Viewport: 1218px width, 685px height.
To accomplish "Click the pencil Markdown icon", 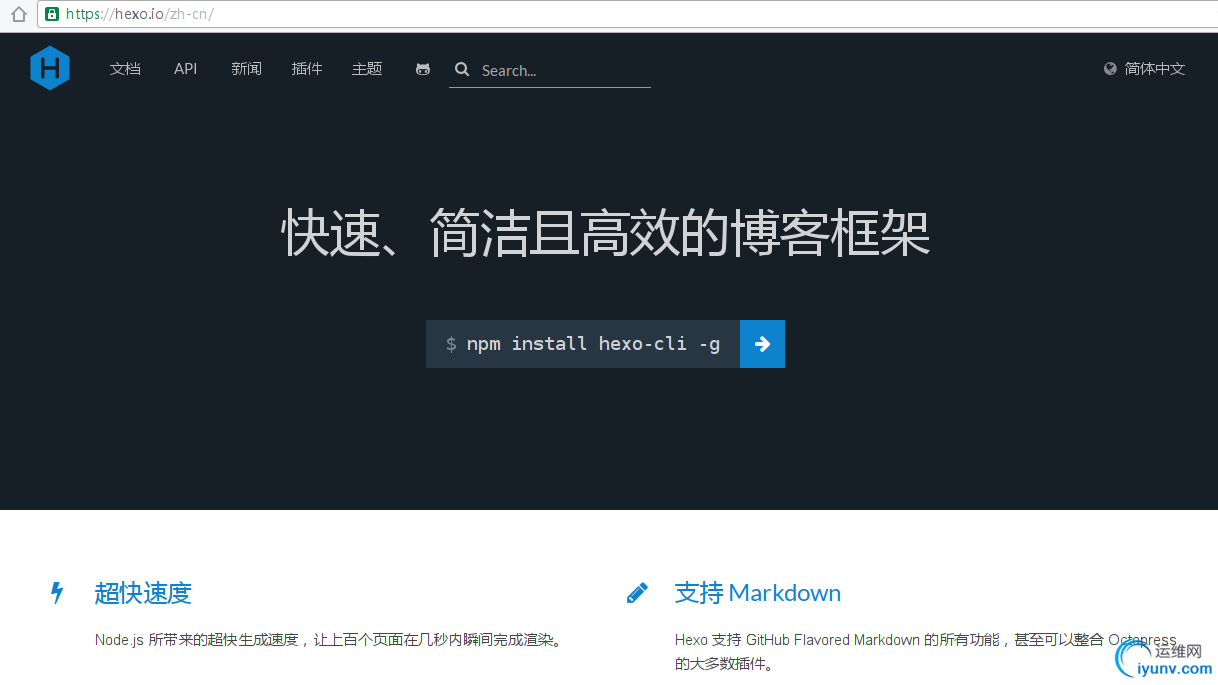I will (x=637, y=593).
